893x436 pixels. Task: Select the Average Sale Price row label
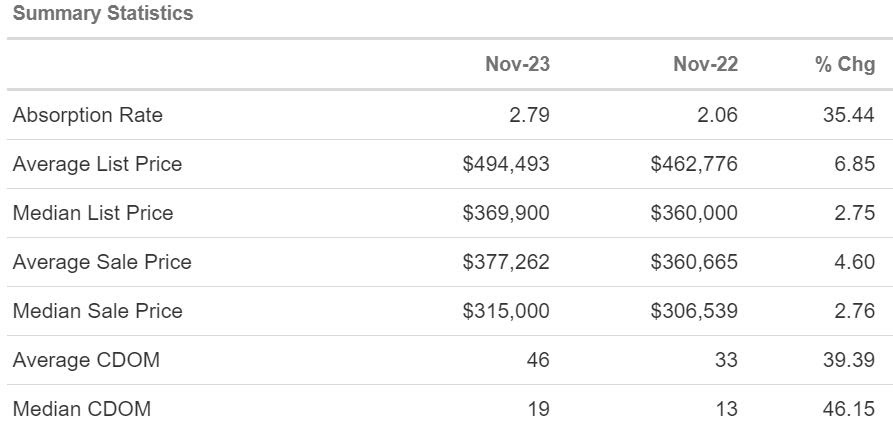102,262
